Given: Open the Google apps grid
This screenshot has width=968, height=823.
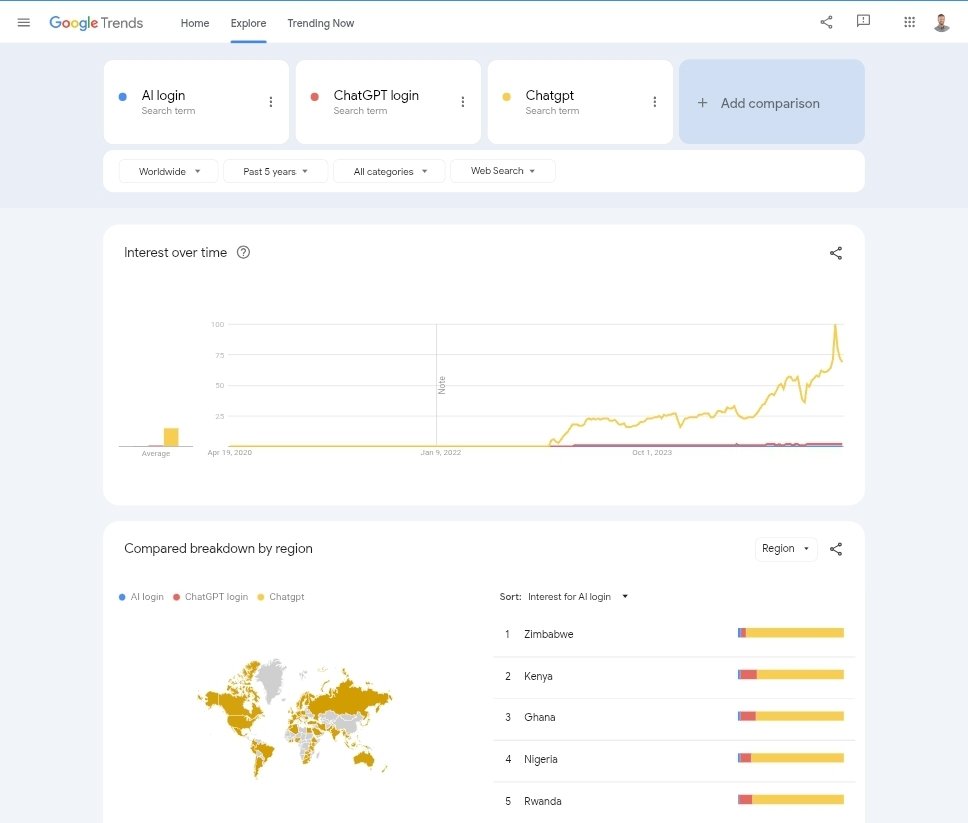Looking at the screenshot, I should pyautogui.click(x=909, y=22).
